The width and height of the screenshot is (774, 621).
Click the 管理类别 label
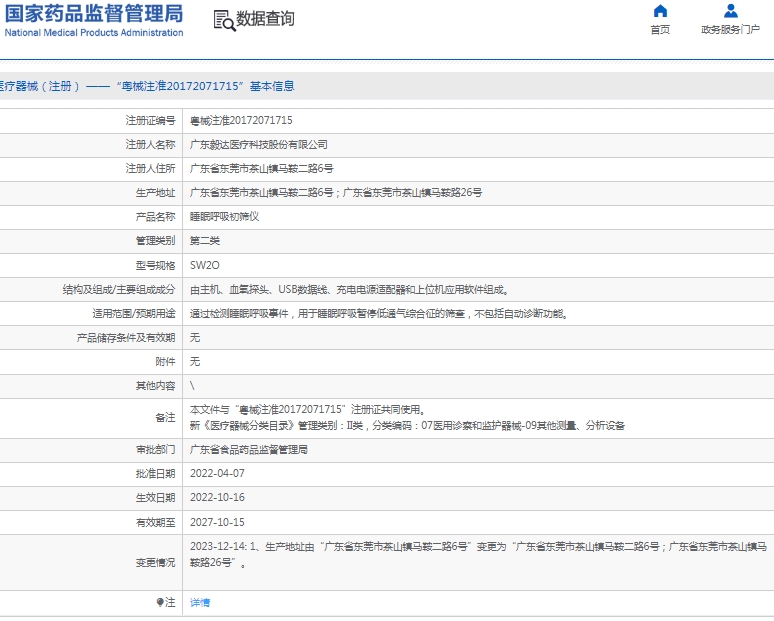[155, 241]
